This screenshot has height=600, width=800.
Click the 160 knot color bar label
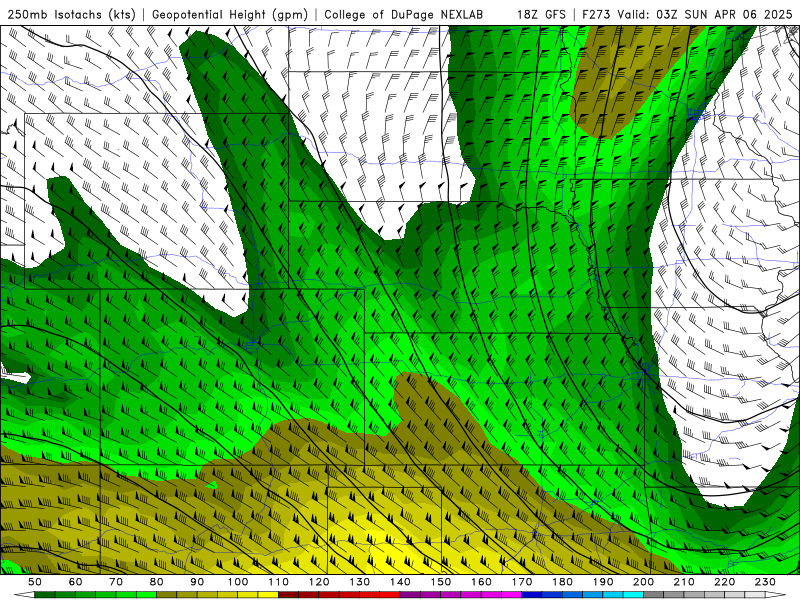click(x=481, y=582)
